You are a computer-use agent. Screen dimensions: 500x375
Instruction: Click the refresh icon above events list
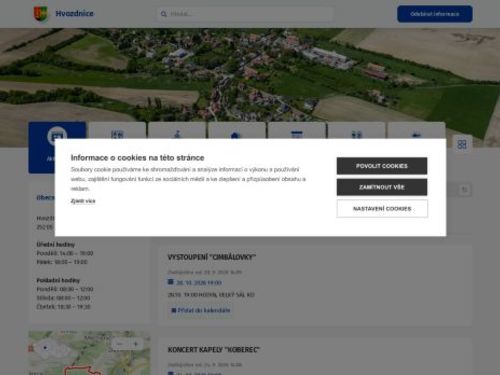click(x=465, y=190)
